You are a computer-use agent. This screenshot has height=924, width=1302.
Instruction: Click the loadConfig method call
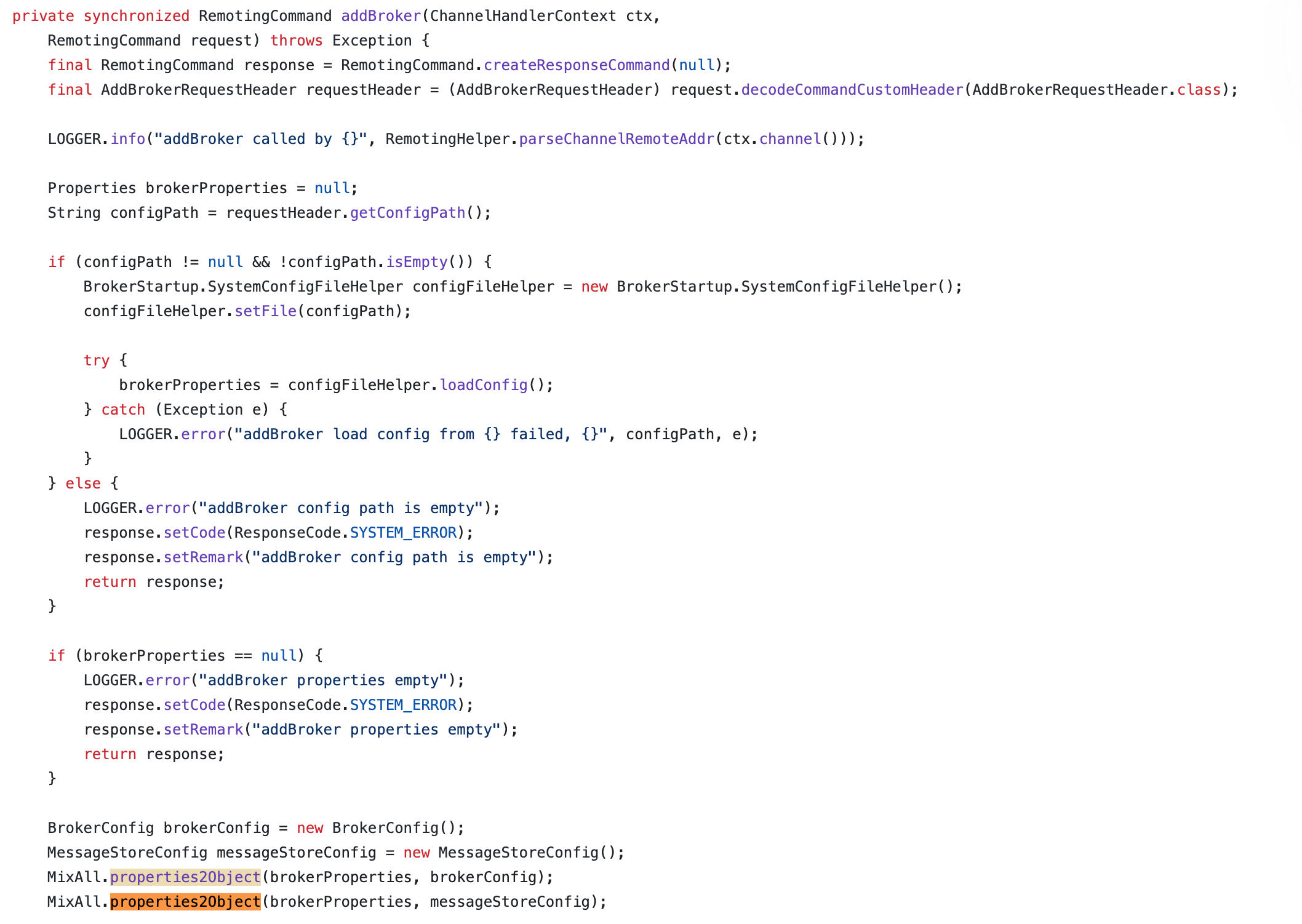(484, 385)
